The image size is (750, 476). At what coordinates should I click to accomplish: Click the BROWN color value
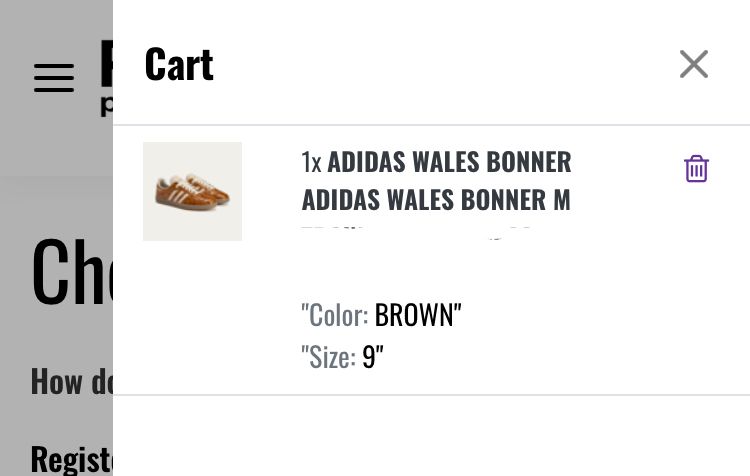(418, 315)
